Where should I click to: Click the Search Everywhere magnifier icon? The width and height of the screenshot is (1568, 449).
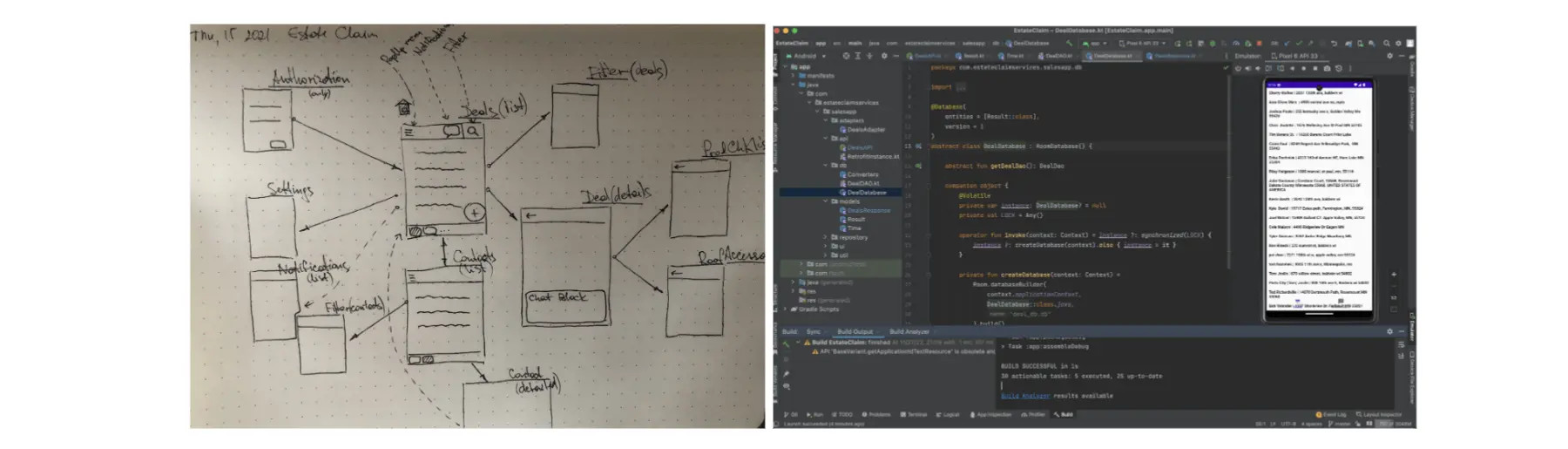pos(1386,44)
